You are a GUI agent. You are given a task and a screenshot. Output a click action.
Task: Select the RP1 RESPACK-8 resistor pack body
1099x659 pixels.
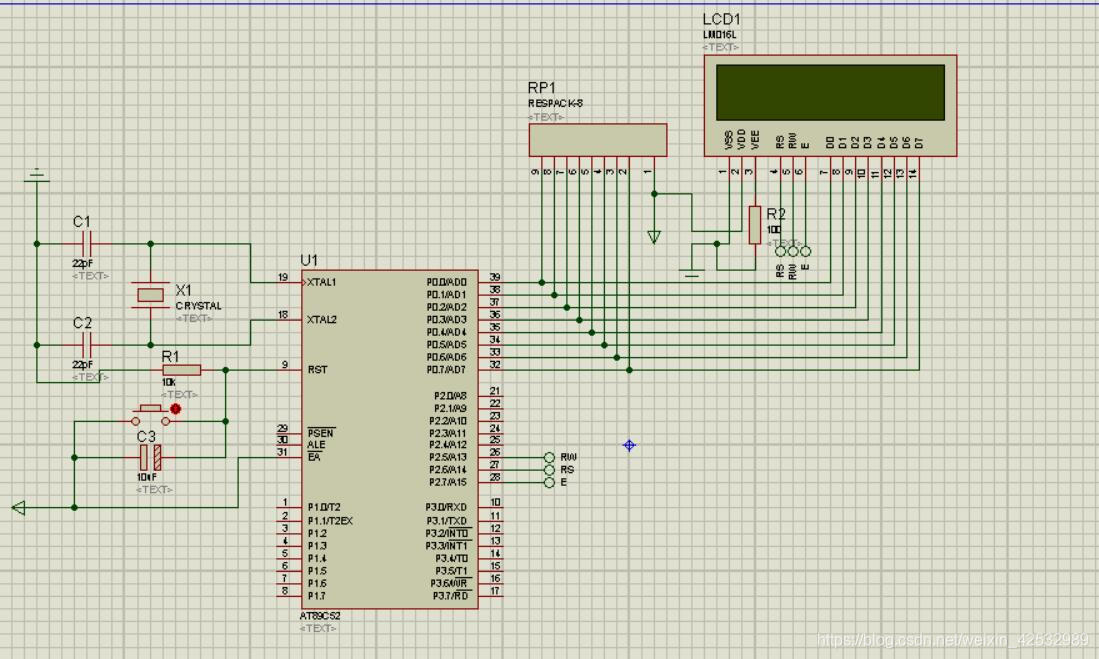point(597,140)
